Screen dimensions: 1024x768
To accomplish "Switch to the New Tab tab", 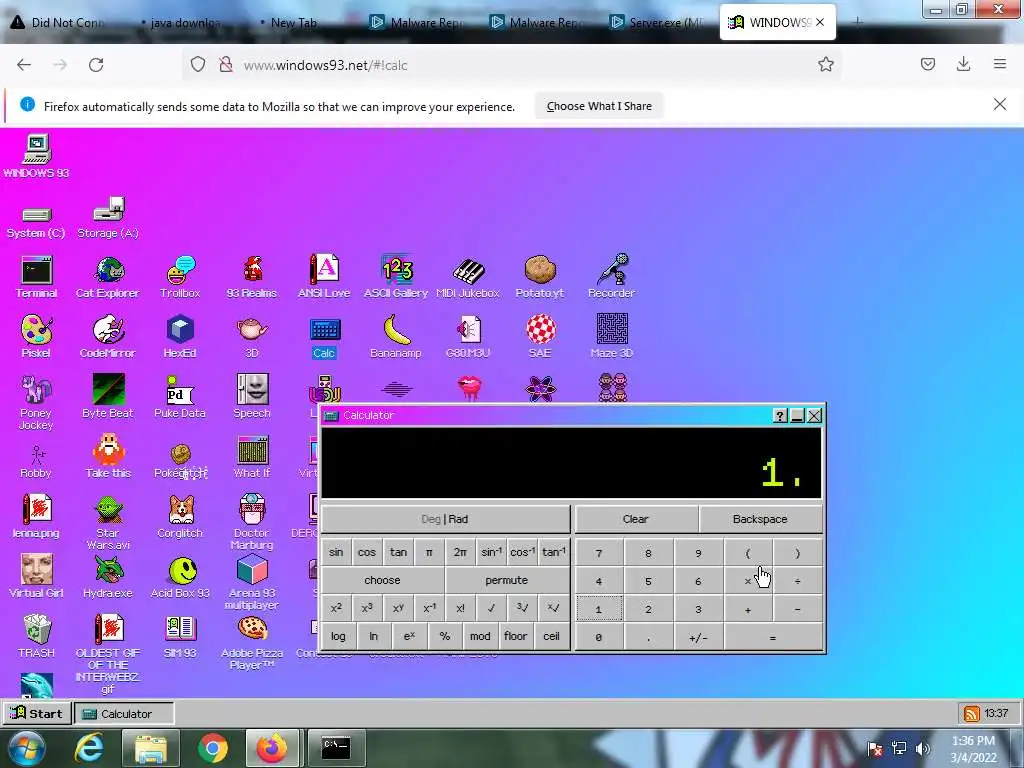I will [291, 22].
